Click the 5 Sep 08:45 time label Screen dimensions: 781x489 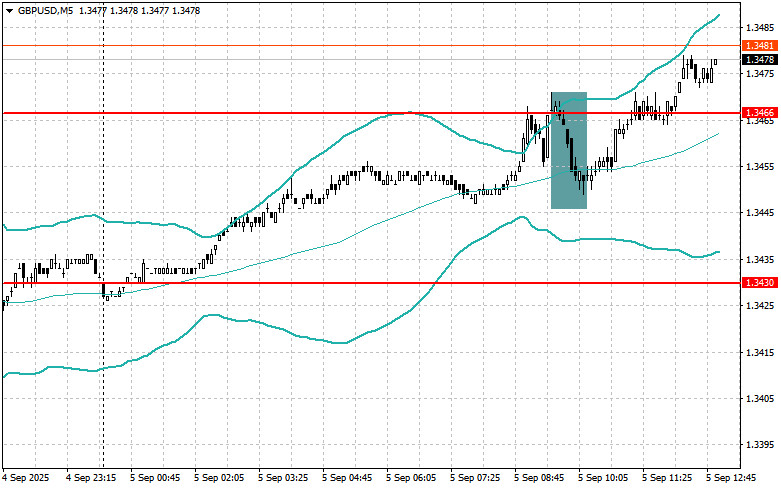[x=539, y=478]
